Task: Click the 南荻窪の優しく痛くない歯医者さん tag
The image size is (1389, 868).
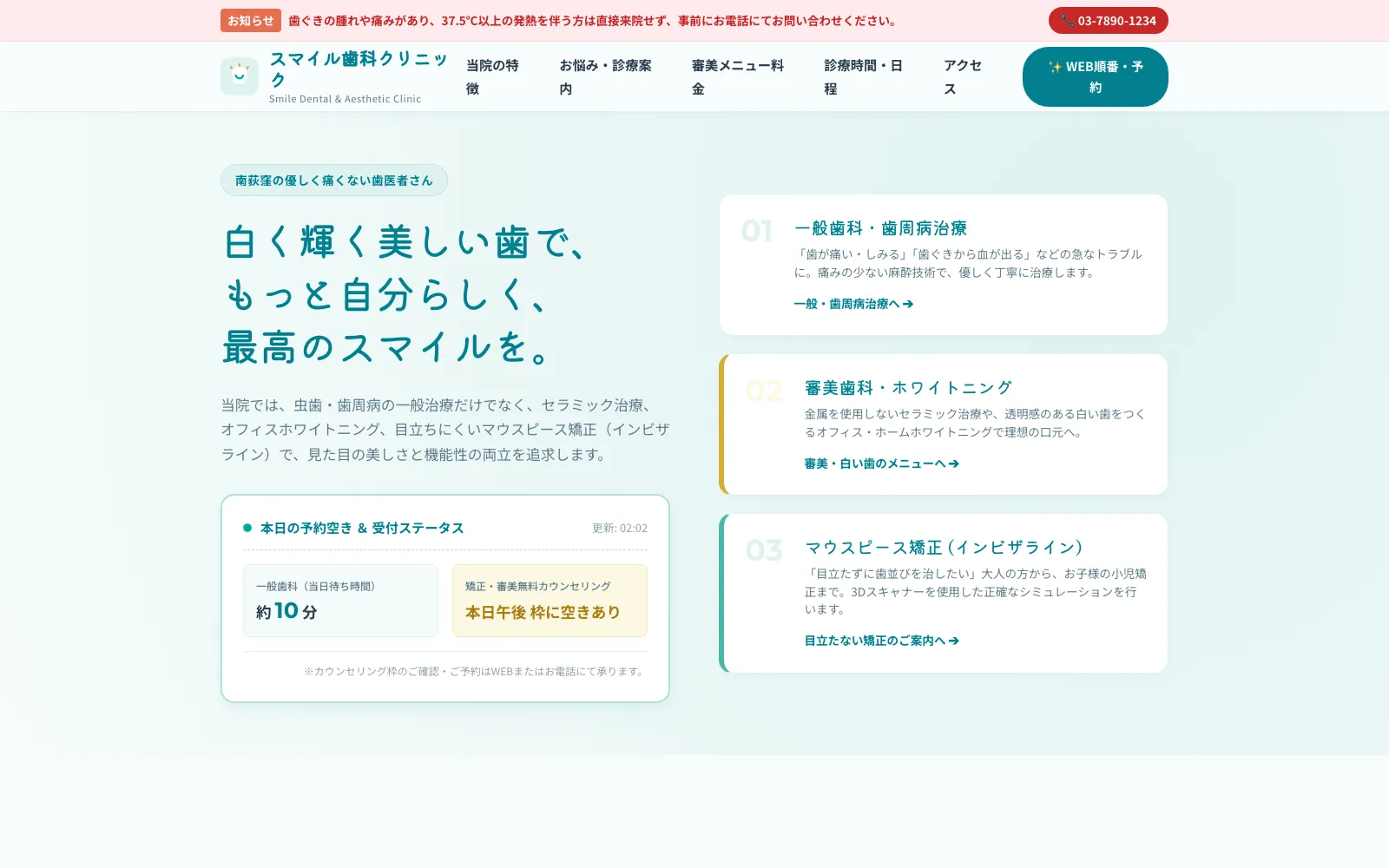Action: click(x=334, y=181)
